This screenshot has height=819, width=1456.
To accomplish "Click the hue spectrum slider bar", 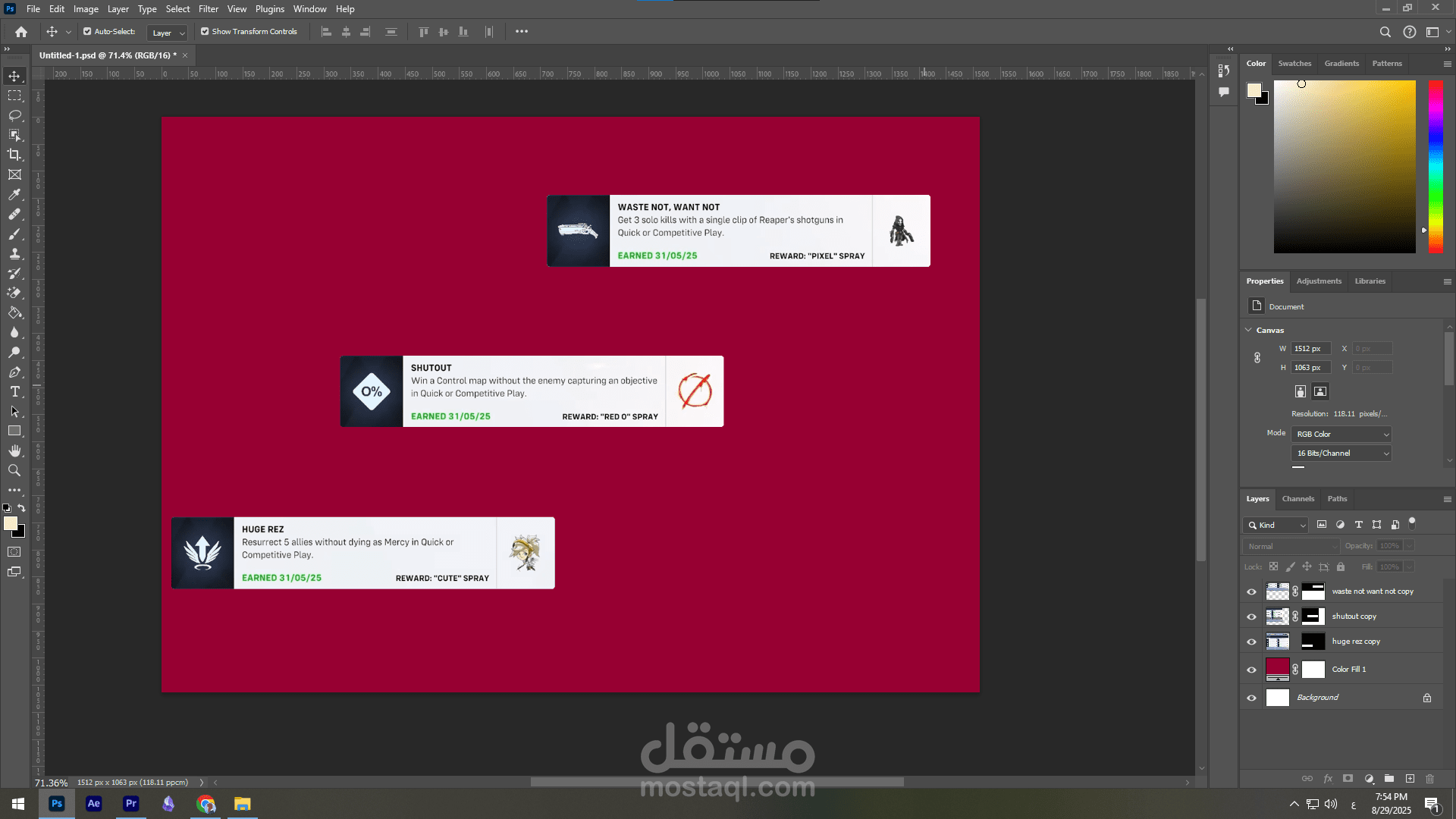I will click(x=1436, y=167).
